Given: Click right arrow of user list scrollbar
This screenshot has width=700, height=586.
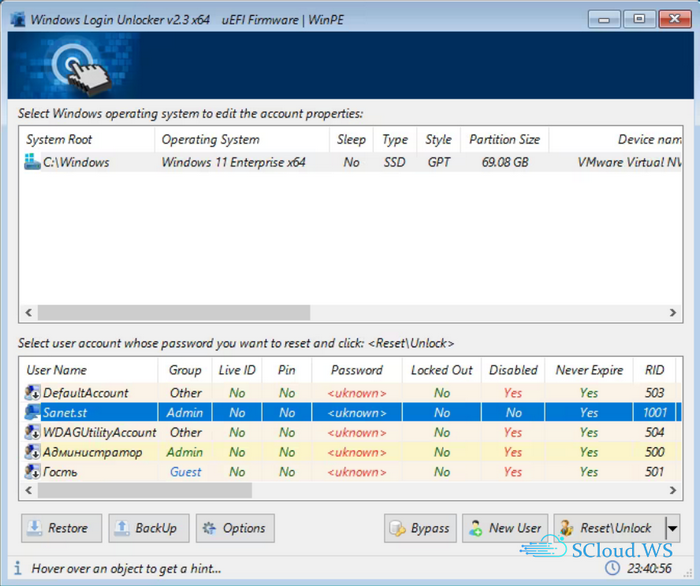Looking at the screenshot, I should [x=673, y=490].
